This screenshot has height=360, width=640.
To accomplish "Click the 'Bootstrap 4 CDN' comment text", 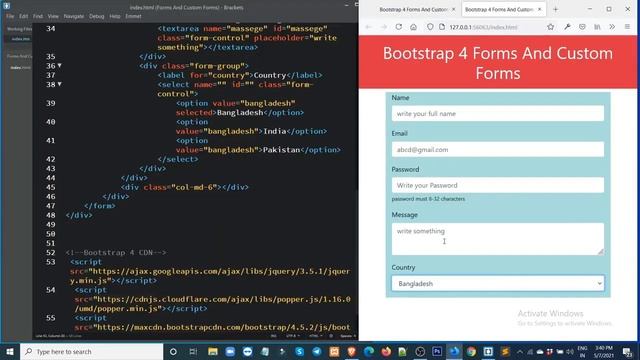I will point(116,253).
